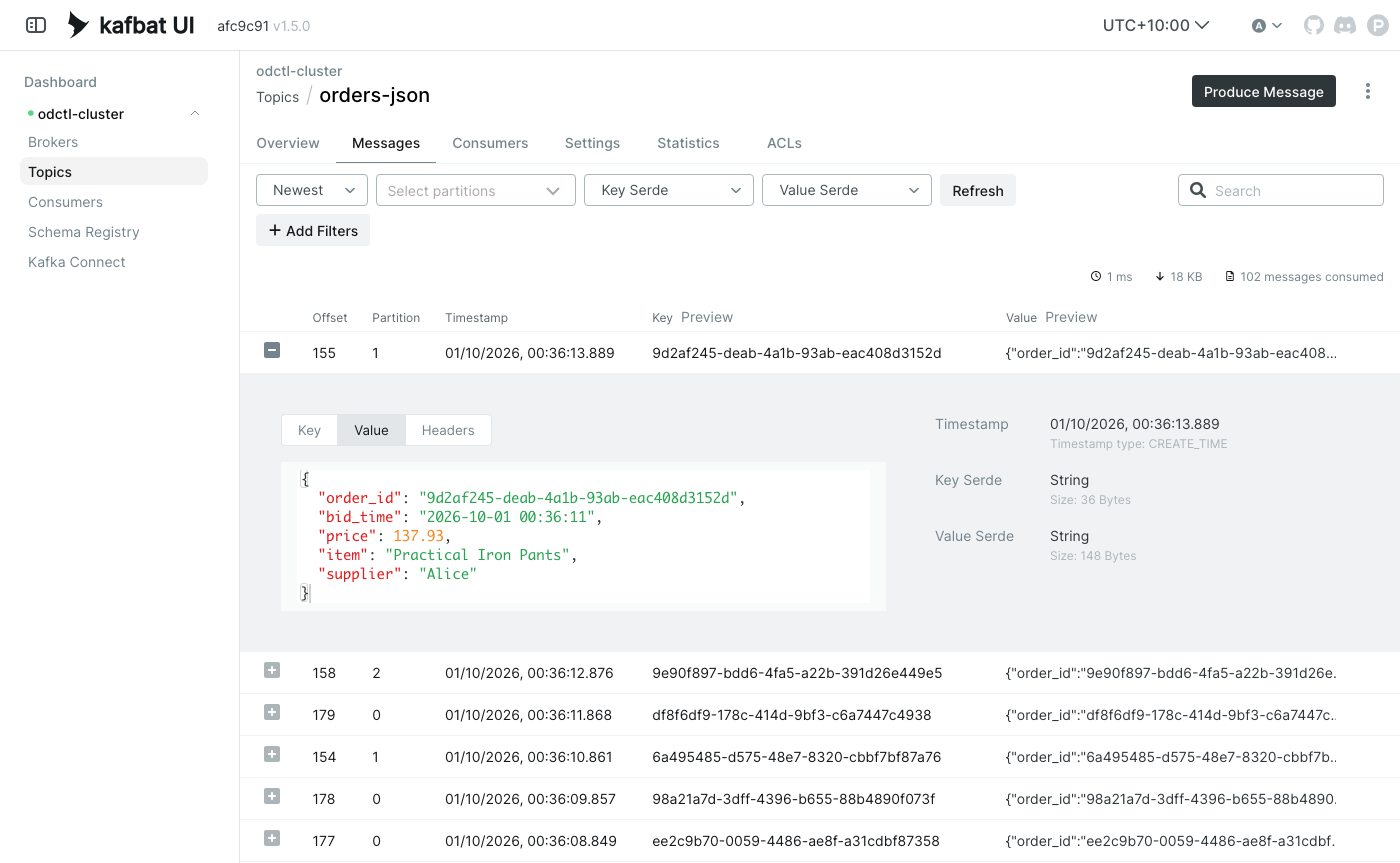Collapse the odctl-cluster sidebar section

[195, 113]
